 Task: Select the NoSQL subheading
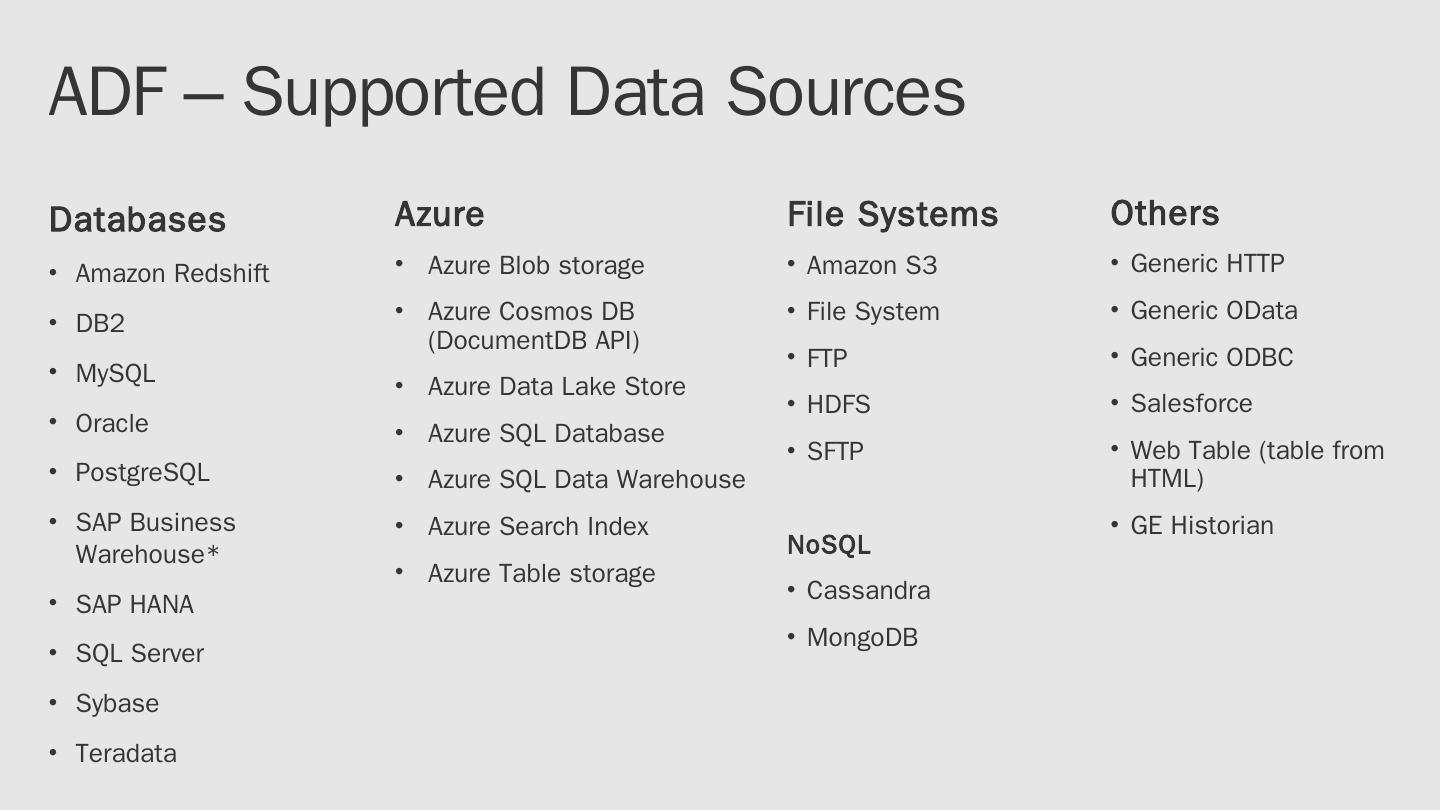tap(828, 545)
